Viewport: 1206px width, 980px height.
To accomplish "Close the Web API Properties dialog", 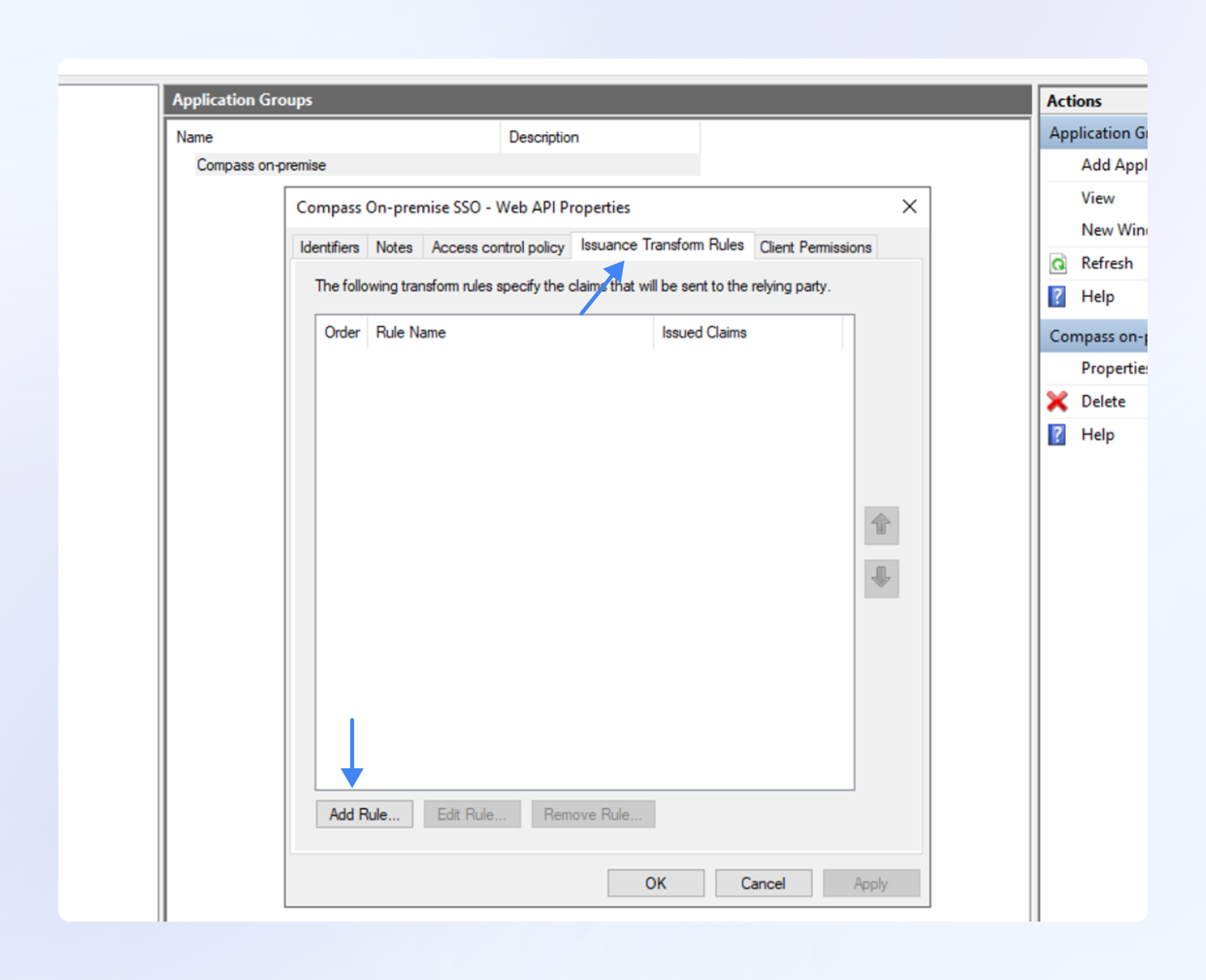I will tap(909, 207).
